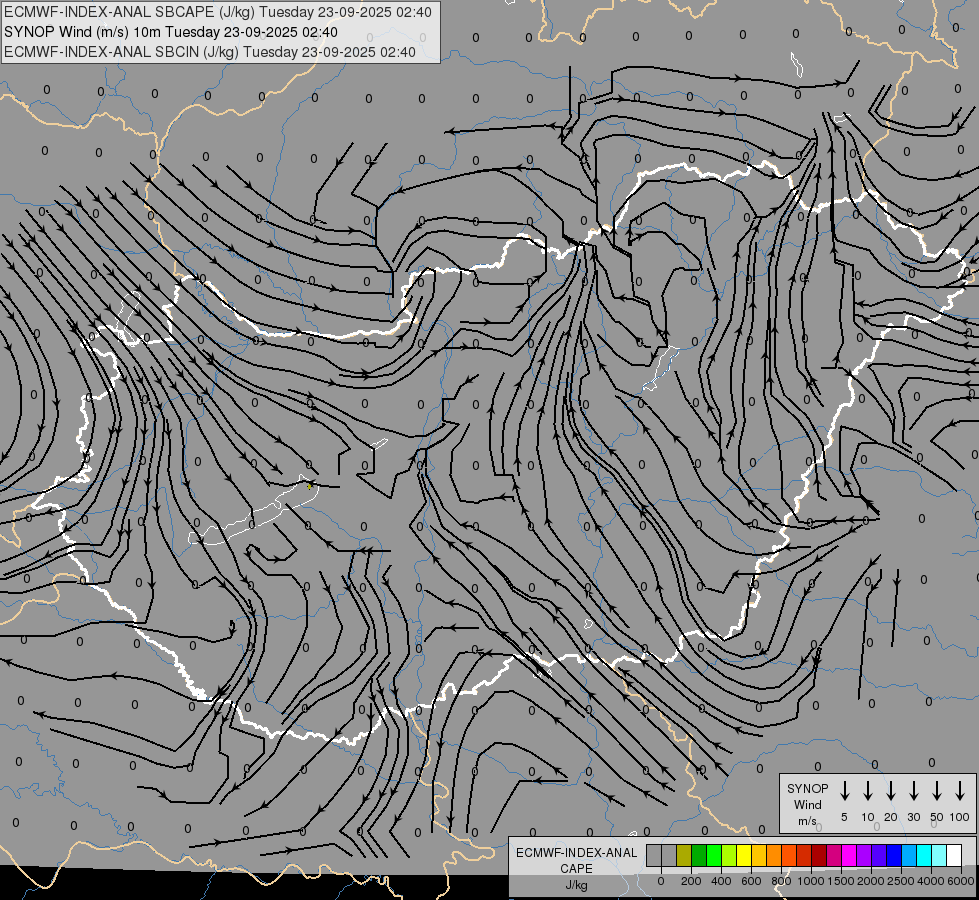Image resolution: width=979 pixels, height=900 pixels.
Task: Click the 4000 label on the CAPE scale
Action: pyautogui.click(x=931, y=881)
